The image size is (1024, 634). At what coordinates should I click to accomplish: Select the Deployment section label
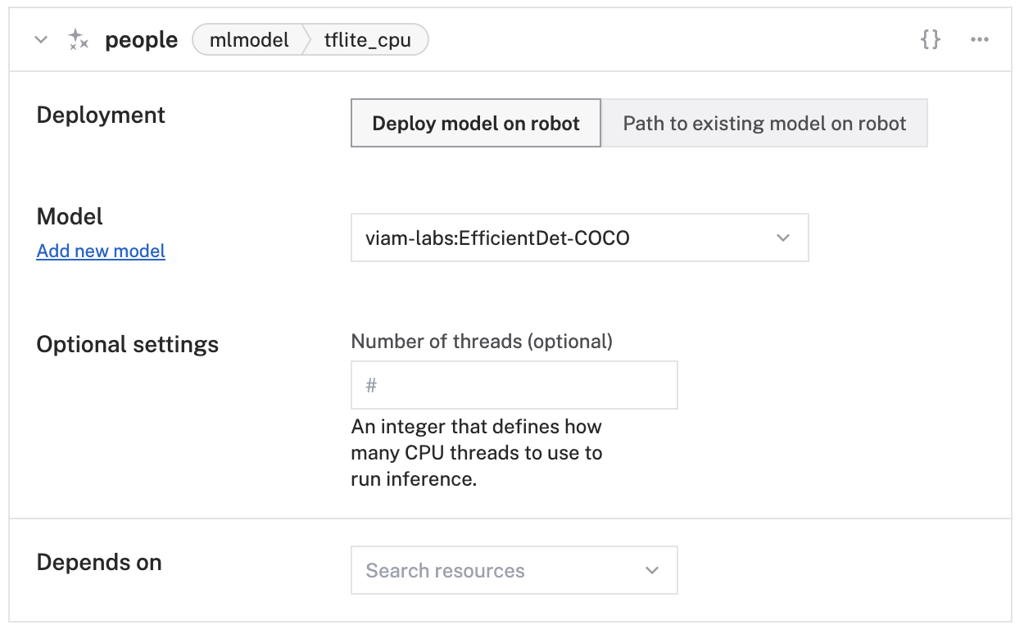100,115
